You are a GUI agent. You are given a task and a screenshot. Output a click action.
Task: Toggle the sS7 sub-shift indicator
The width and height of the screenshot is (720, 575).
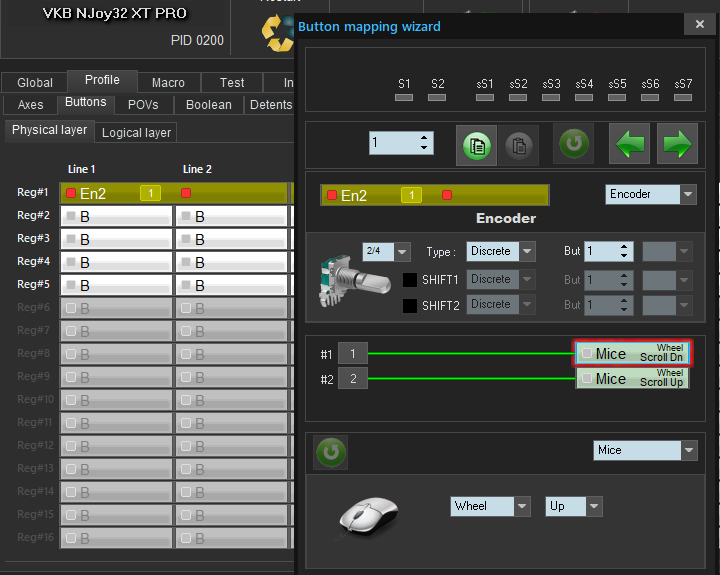pos(683,97)
